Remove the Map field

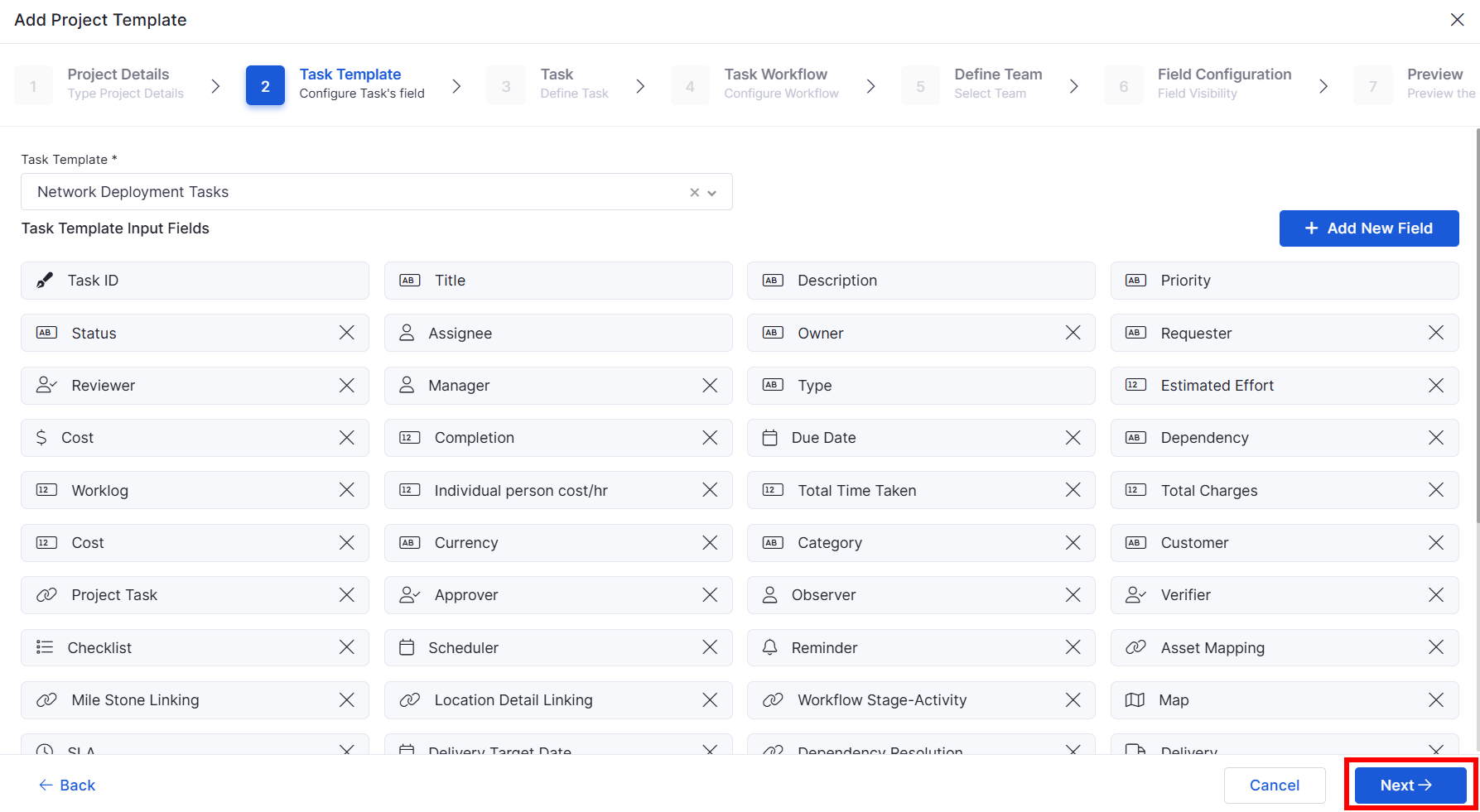(x=1435, y=700)
